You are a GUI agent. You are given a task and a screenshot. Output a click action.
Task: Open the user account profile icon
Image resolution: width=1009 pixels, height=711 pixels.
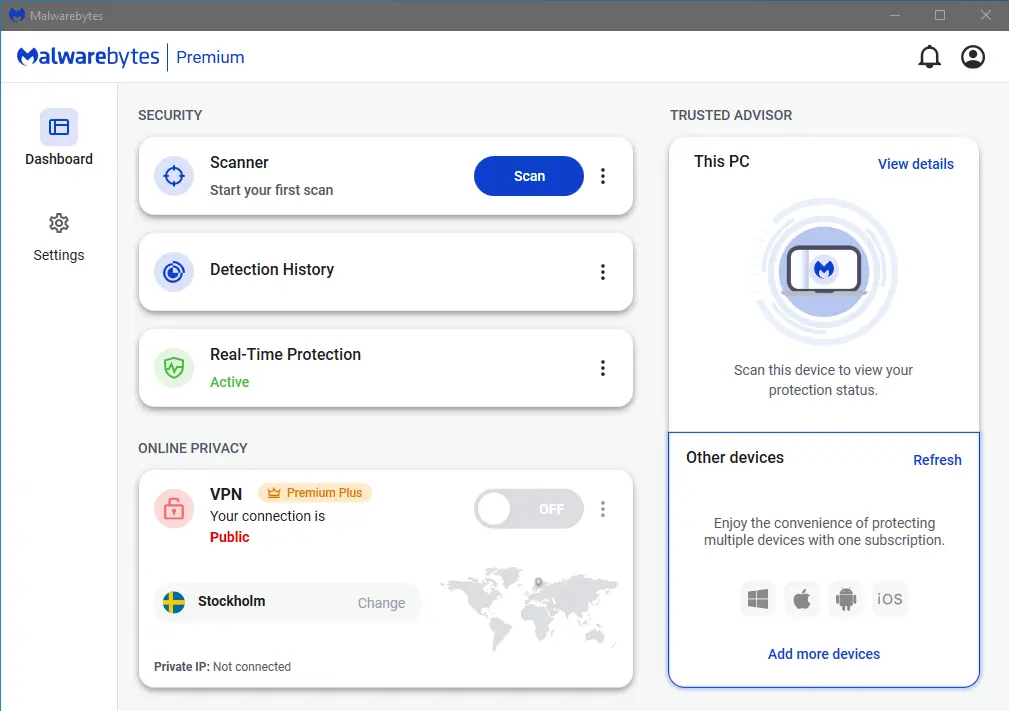click(x=972, y=57)
